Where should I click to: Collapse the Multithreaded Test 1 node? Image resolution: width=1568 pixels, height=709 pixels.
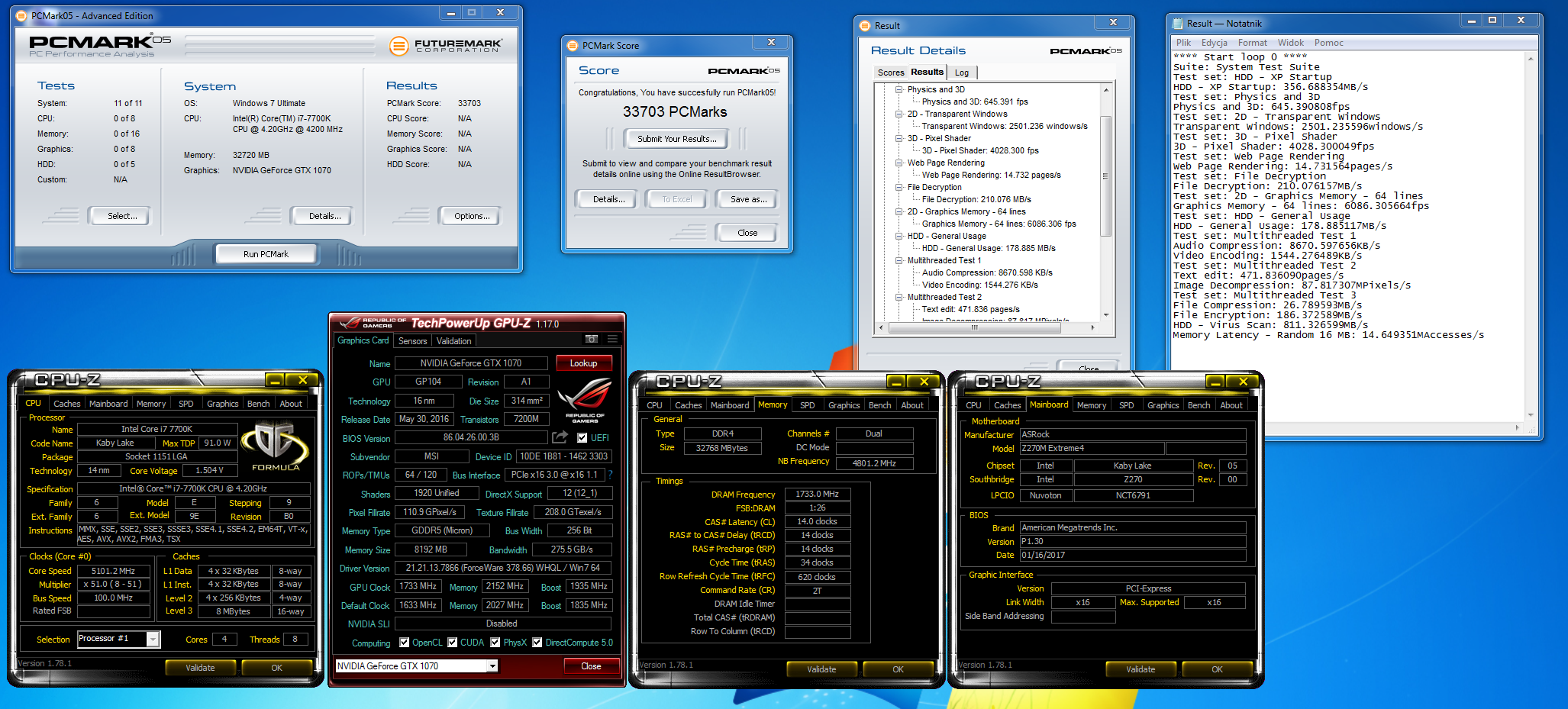(899, 261)
